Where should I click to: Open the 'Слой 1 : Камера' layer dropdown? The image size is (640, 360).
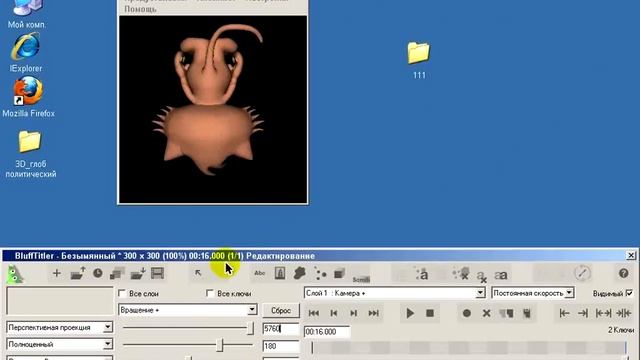[x=480, y=293]
